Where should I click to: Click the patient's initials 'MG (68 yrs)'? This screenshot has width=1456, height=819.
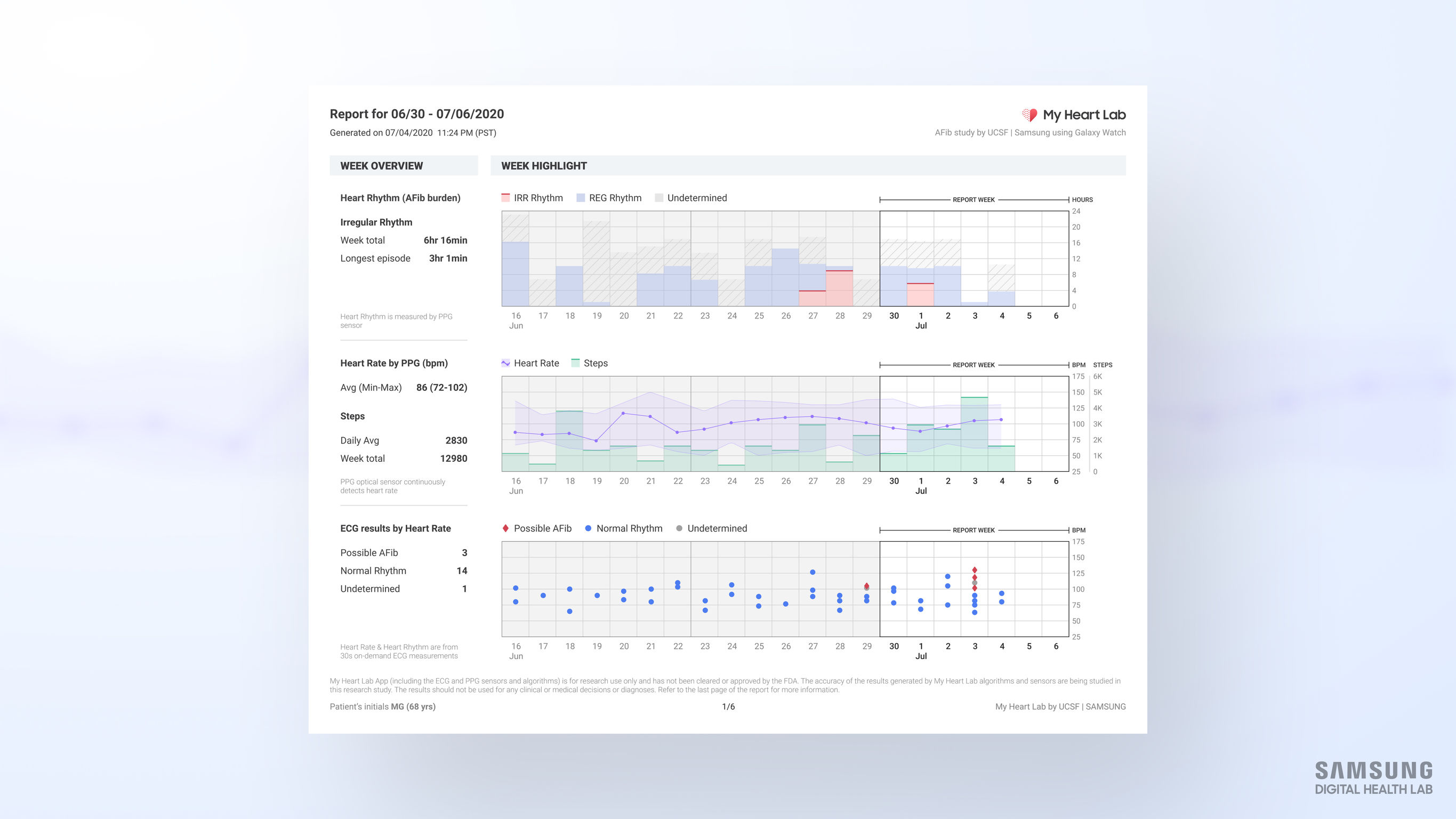(413, 706)
